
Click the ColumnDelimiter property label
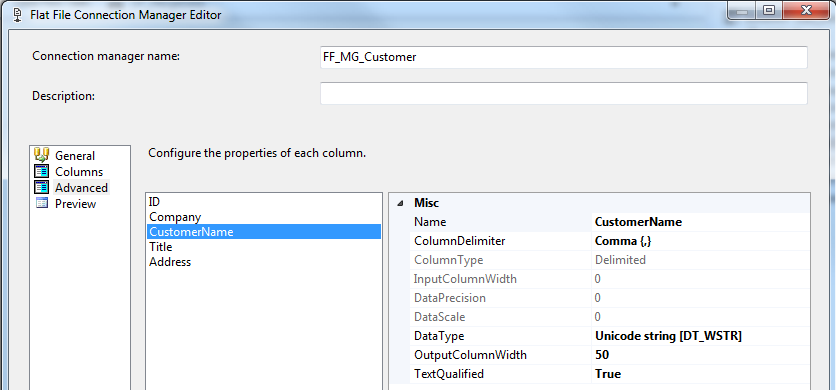pyautogui.click(x=460, y=241)
